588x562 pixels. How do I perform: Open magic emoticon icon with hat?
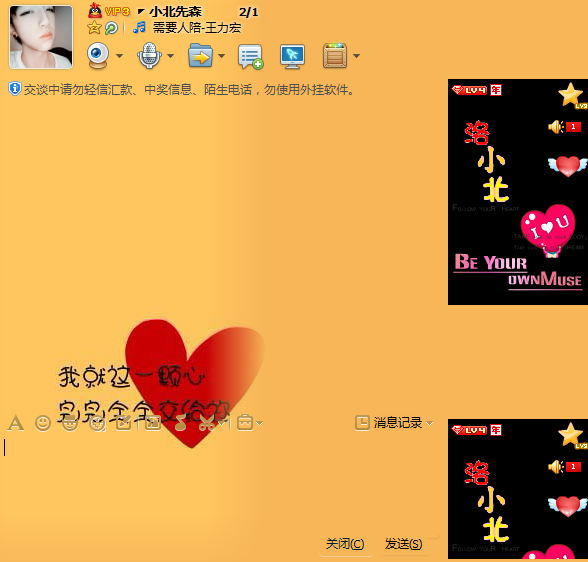(70, 423)
